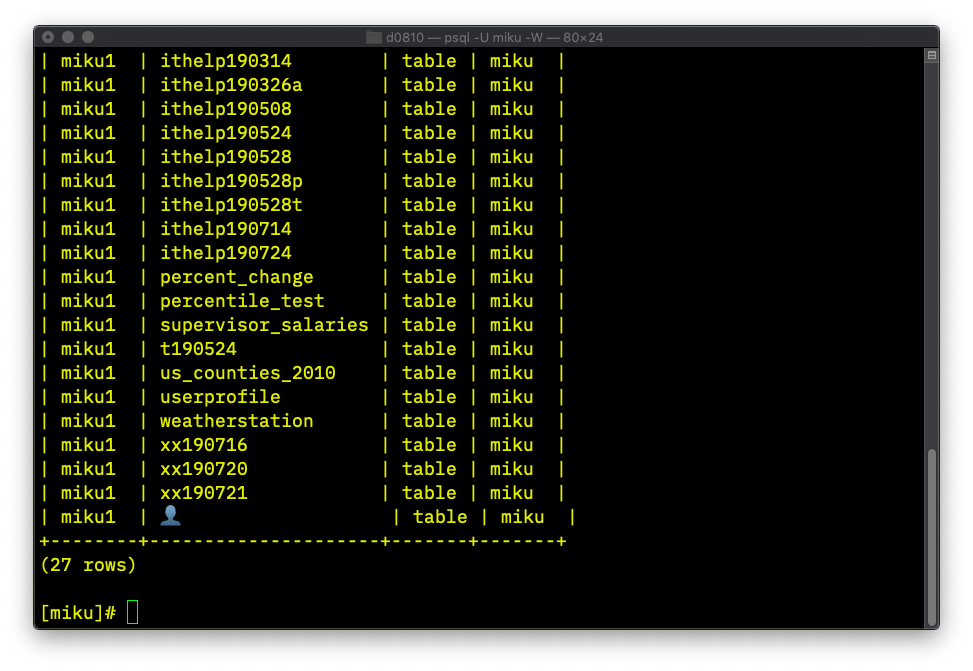Click table name ithelp190528p
This screenshot has height=671, width=973.
[x=231, y=181]
